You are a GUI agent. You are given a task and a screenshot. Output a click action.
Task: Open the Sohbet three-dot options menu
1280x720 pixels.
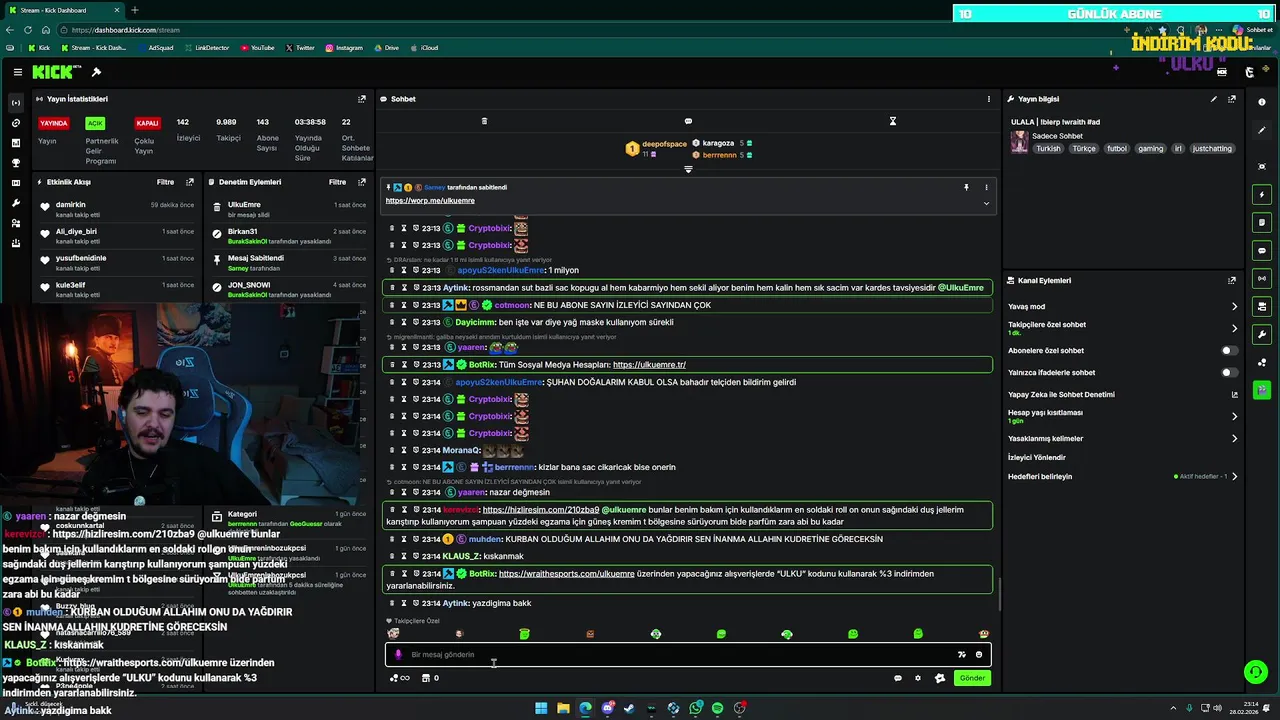coord(989,99)
